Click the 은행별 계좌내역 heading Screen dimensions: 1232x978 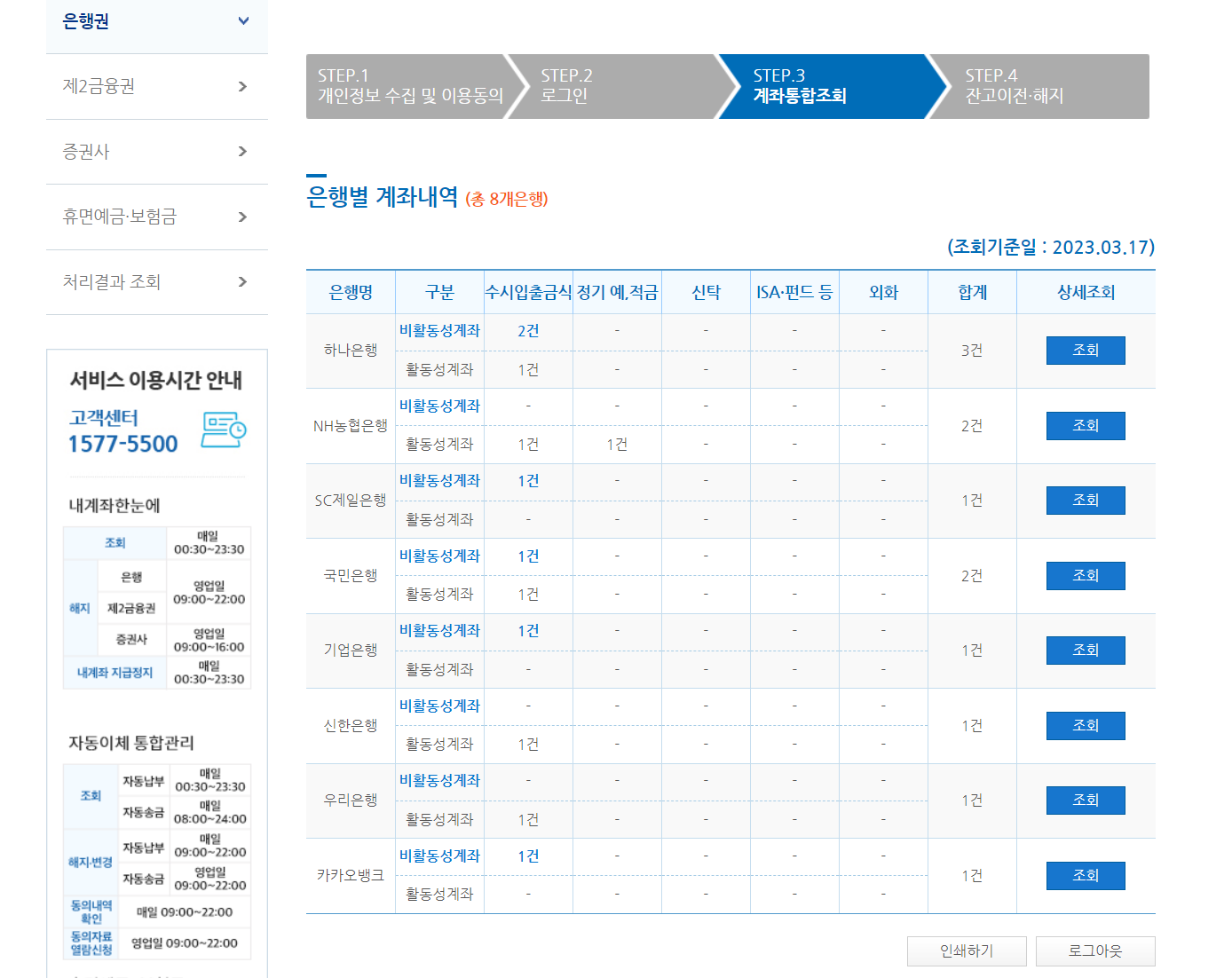point(383,197)
